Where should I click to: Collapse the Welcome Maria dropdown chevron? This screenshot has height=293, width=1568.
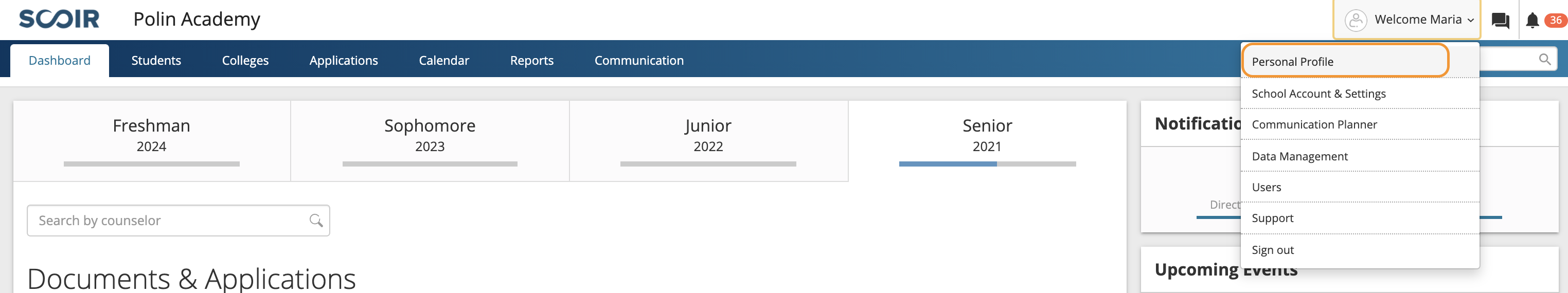tap(1471, 20)
